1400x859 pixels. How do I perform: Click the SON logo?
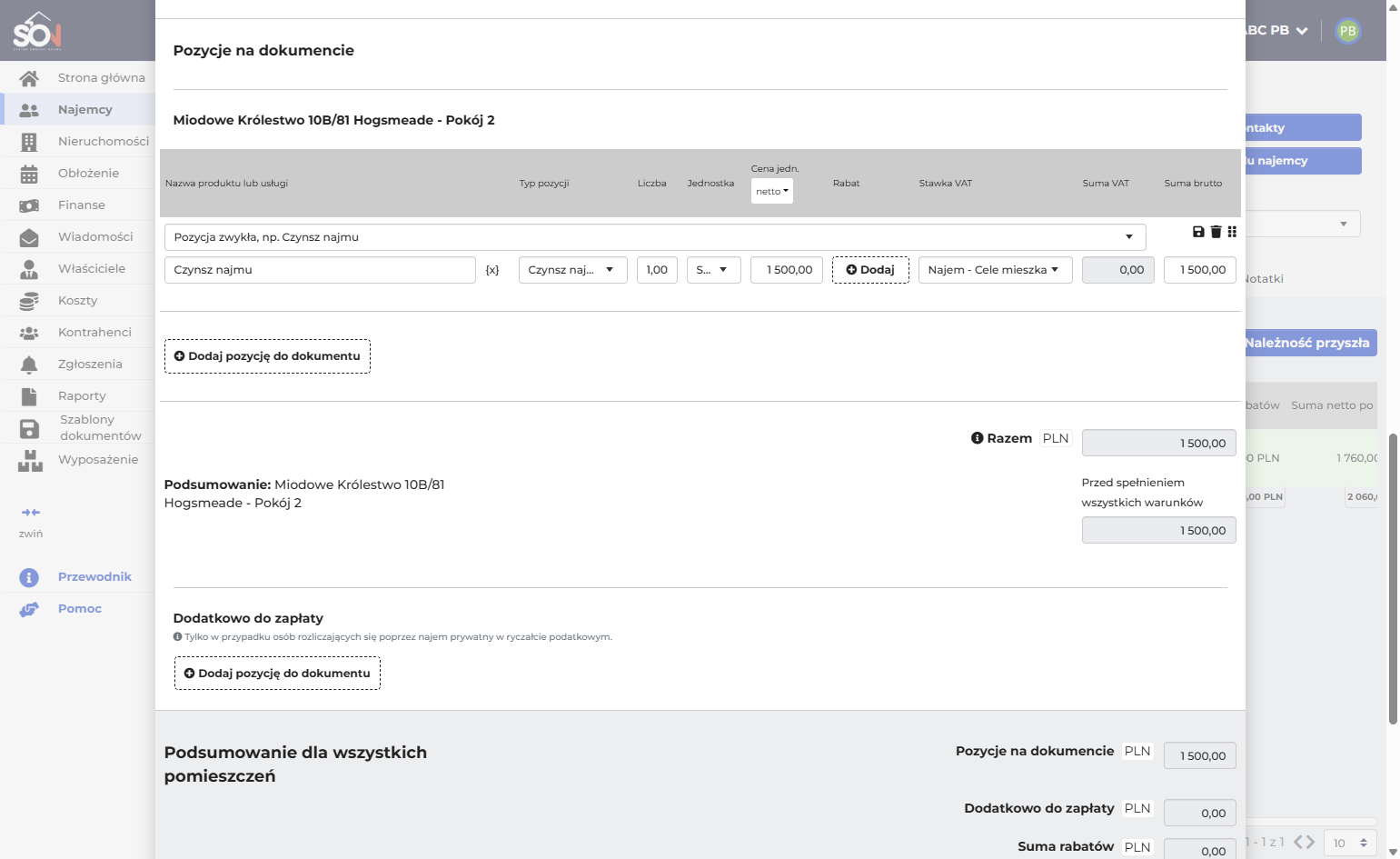point(37,31)
